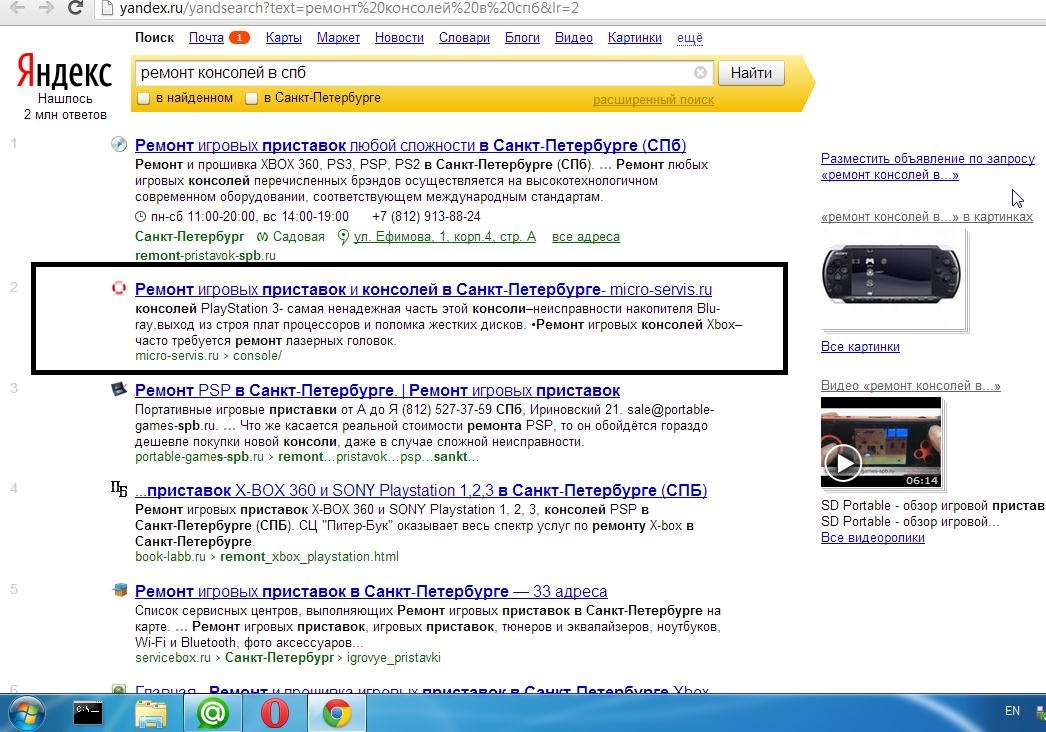Click favicon of remont-pristavok-spb.ru result
This screenshot has height=732, width=1046.
pos(119,144)
